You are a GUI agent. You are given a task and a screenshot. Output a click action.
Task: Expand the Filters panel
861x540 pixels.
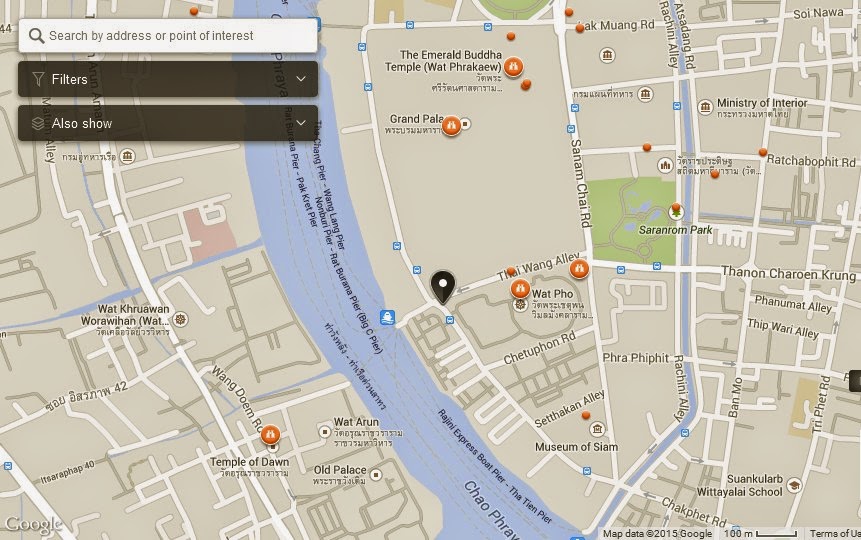click(x=168, y=79)
